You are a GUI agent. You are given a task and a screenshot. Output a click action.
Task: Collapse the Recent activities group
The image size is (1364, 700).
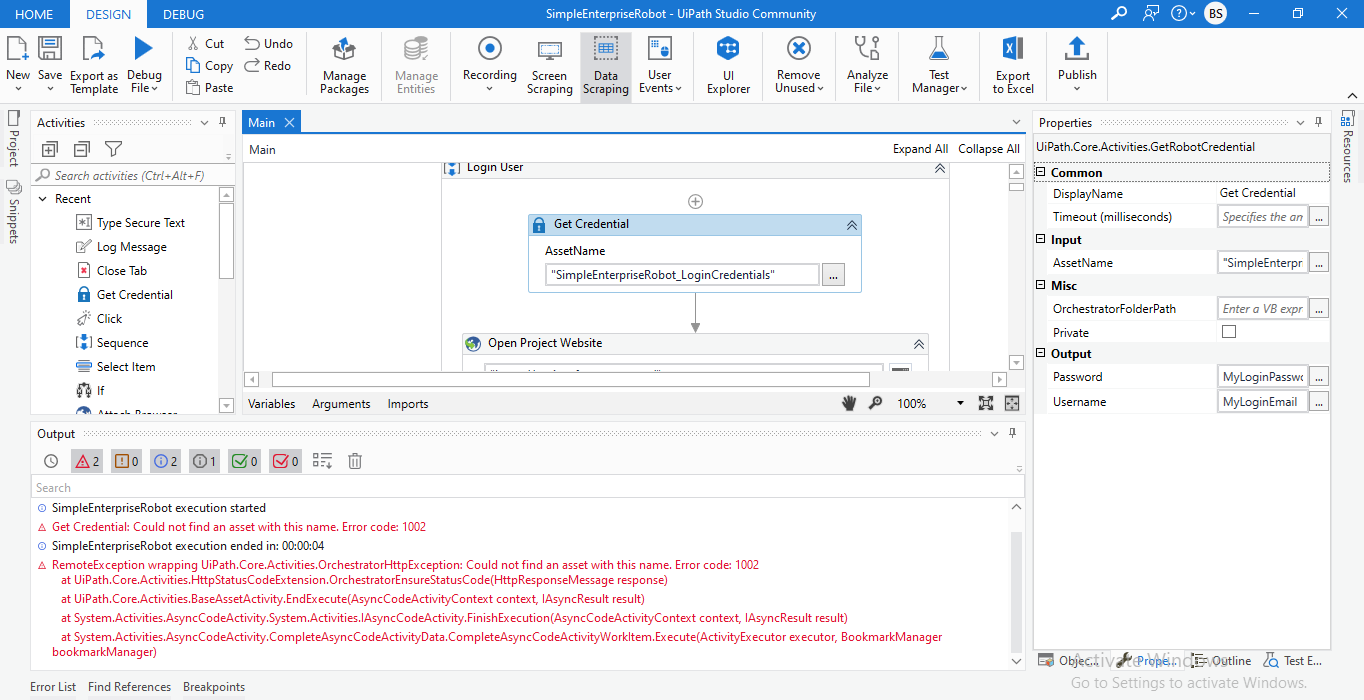click(x=43, y=199)
